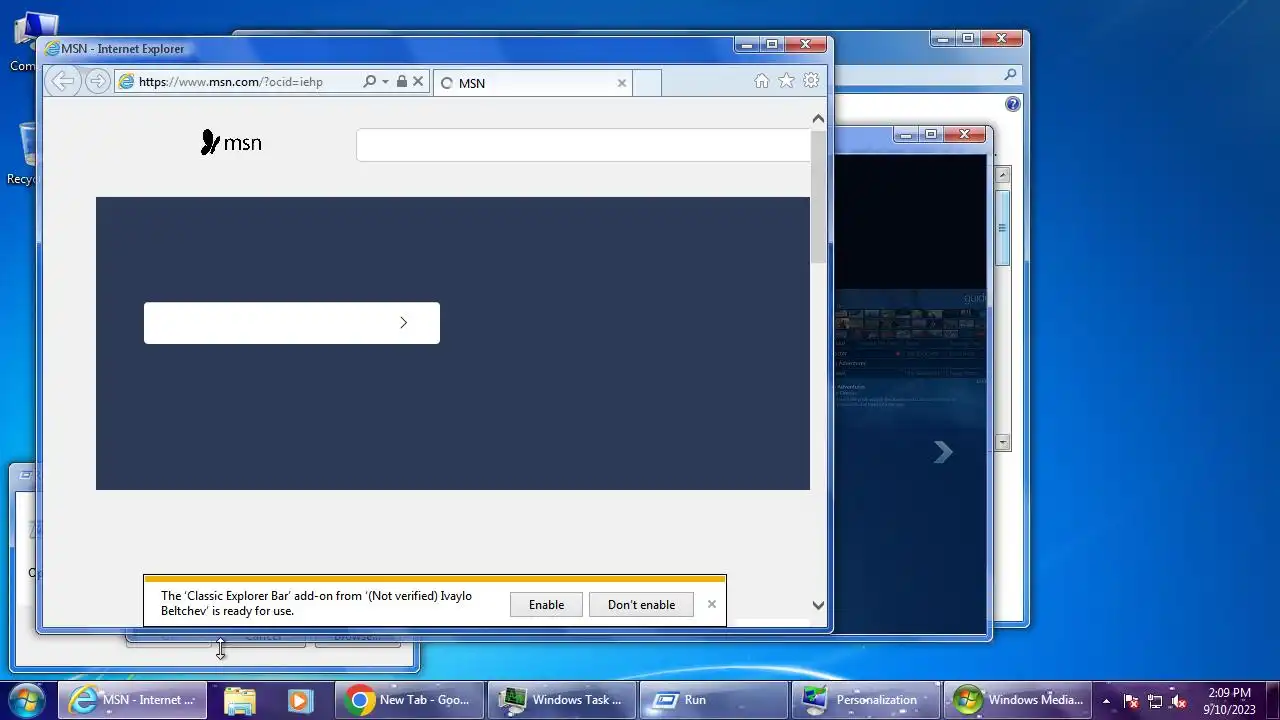Open the search magnifier in address bar

pos(369,81)
